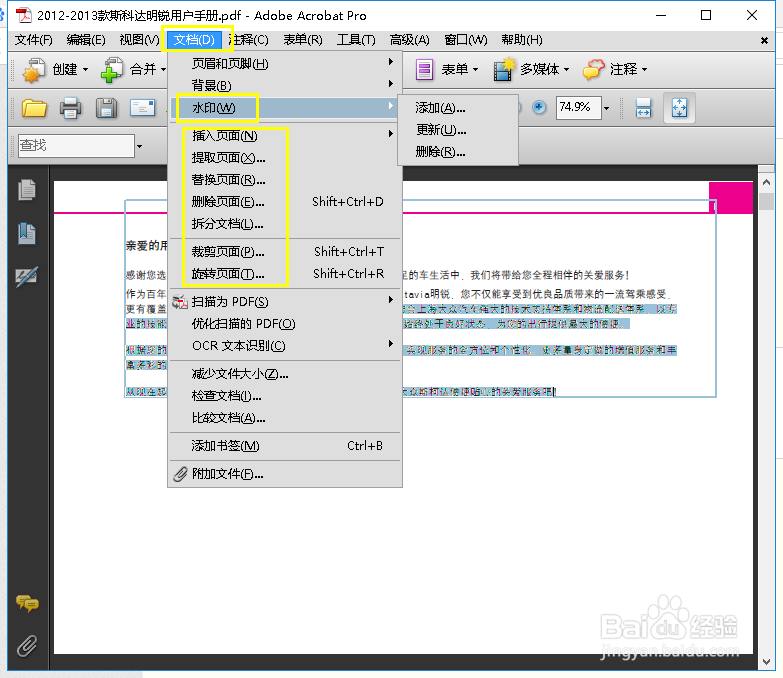Screen dimensions: 783x678
Task: Select Watermark (水印) menu item
Action: (x=285, y=108)
